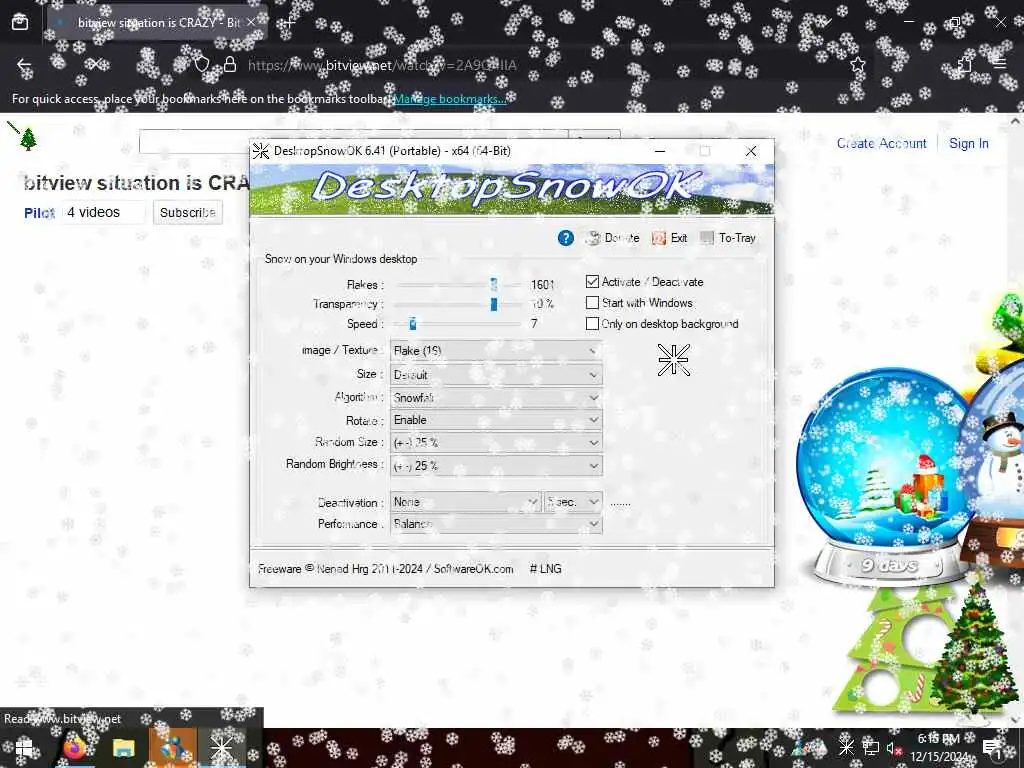Stop loading the page with X button
The image size is (1024, 768).
95,65
